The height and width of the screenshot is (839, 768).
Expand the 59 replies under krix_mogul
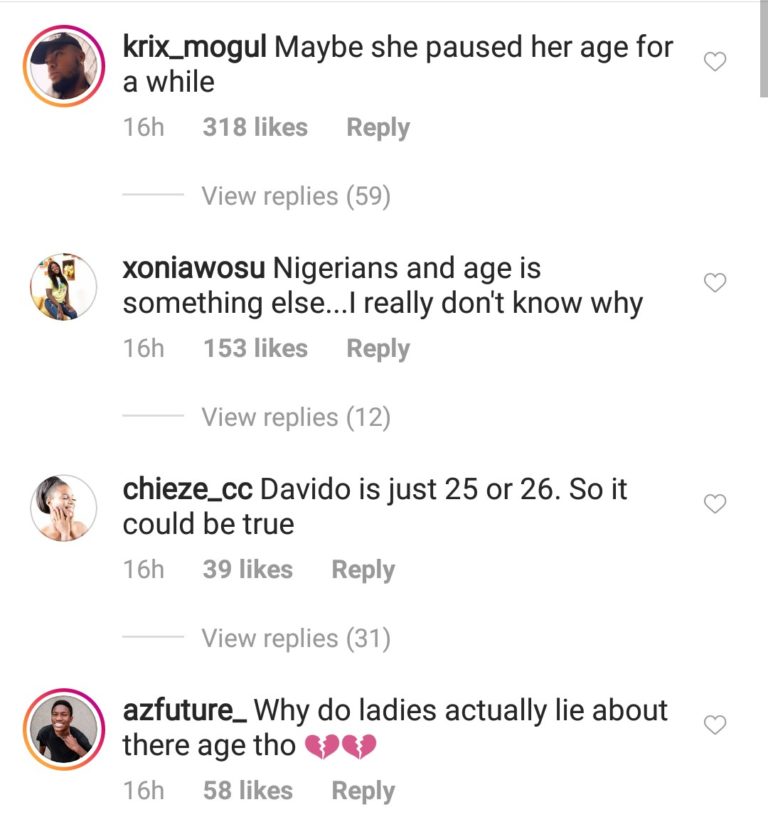(x=295, y=196)
